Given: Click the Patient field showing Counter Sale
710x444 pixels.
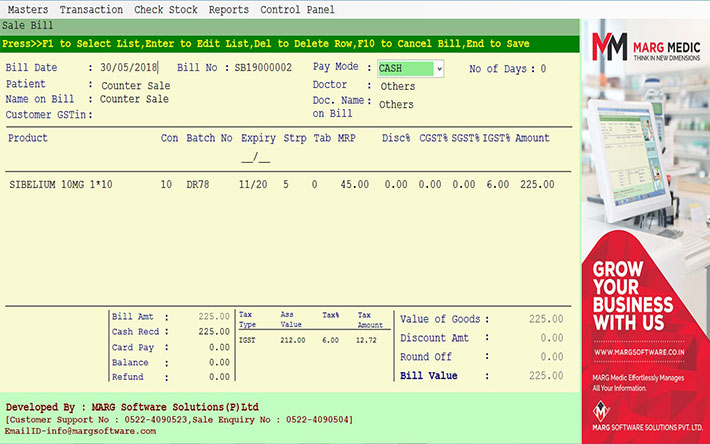Looking at the screenshot, I should point(135,85).
